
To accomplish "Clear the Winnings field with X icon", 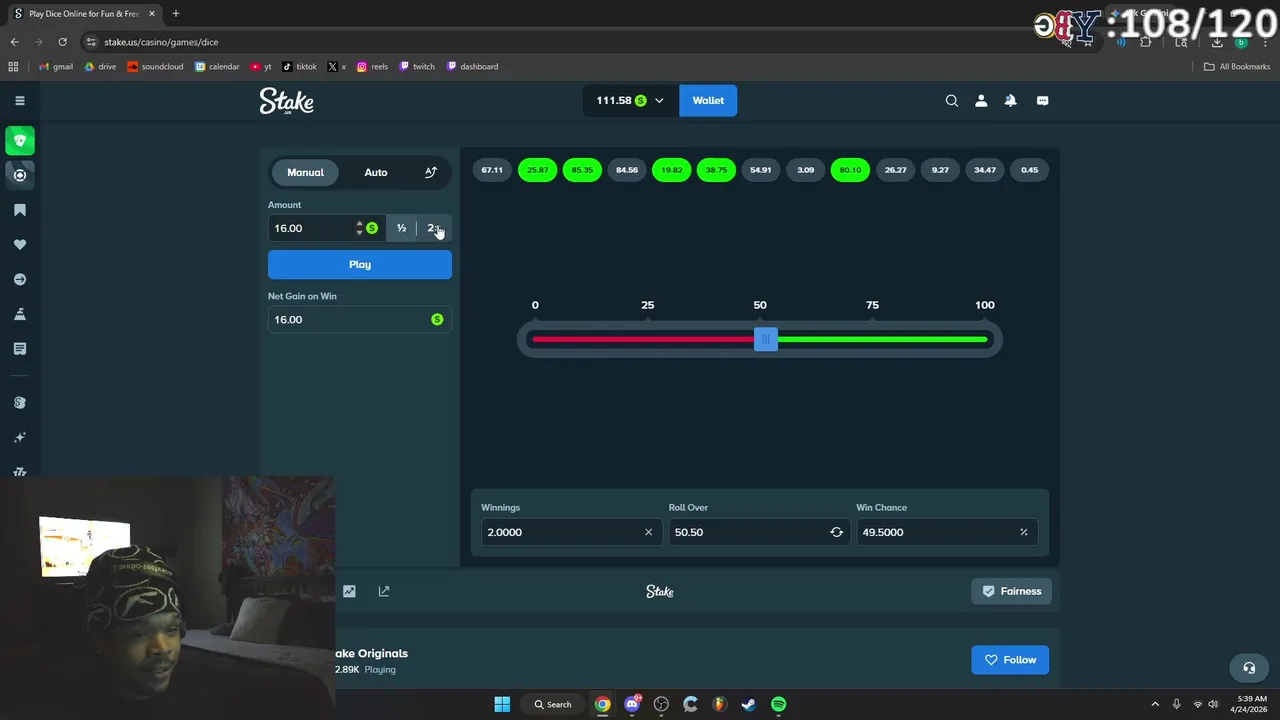I will click(648, 532).
